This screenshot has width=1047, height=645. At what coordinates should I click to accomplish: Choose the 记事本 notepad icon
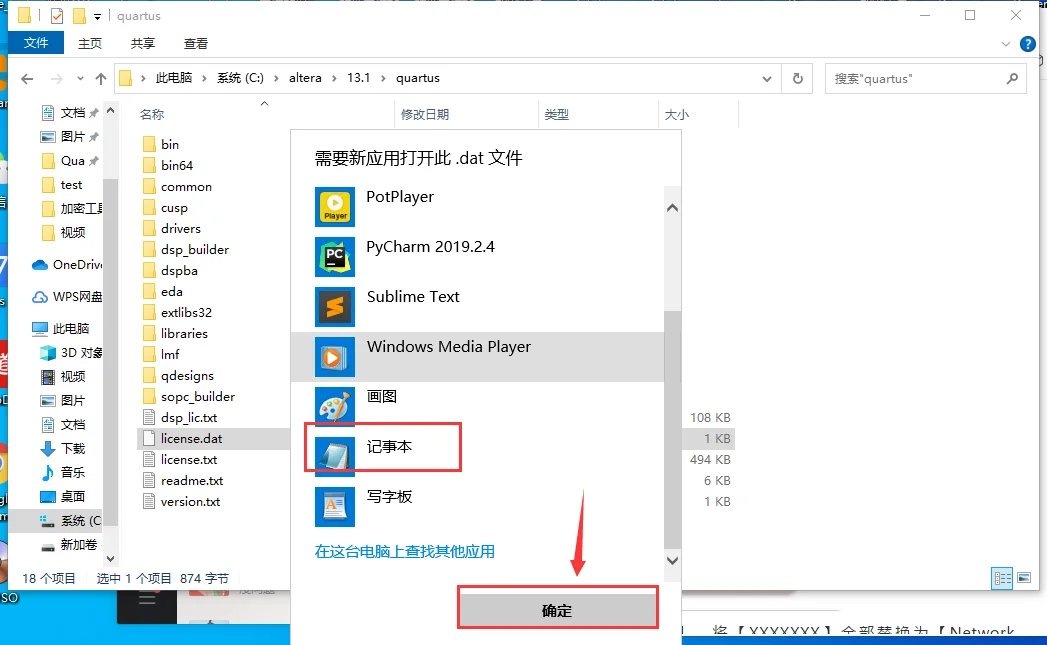coord(335,456)
